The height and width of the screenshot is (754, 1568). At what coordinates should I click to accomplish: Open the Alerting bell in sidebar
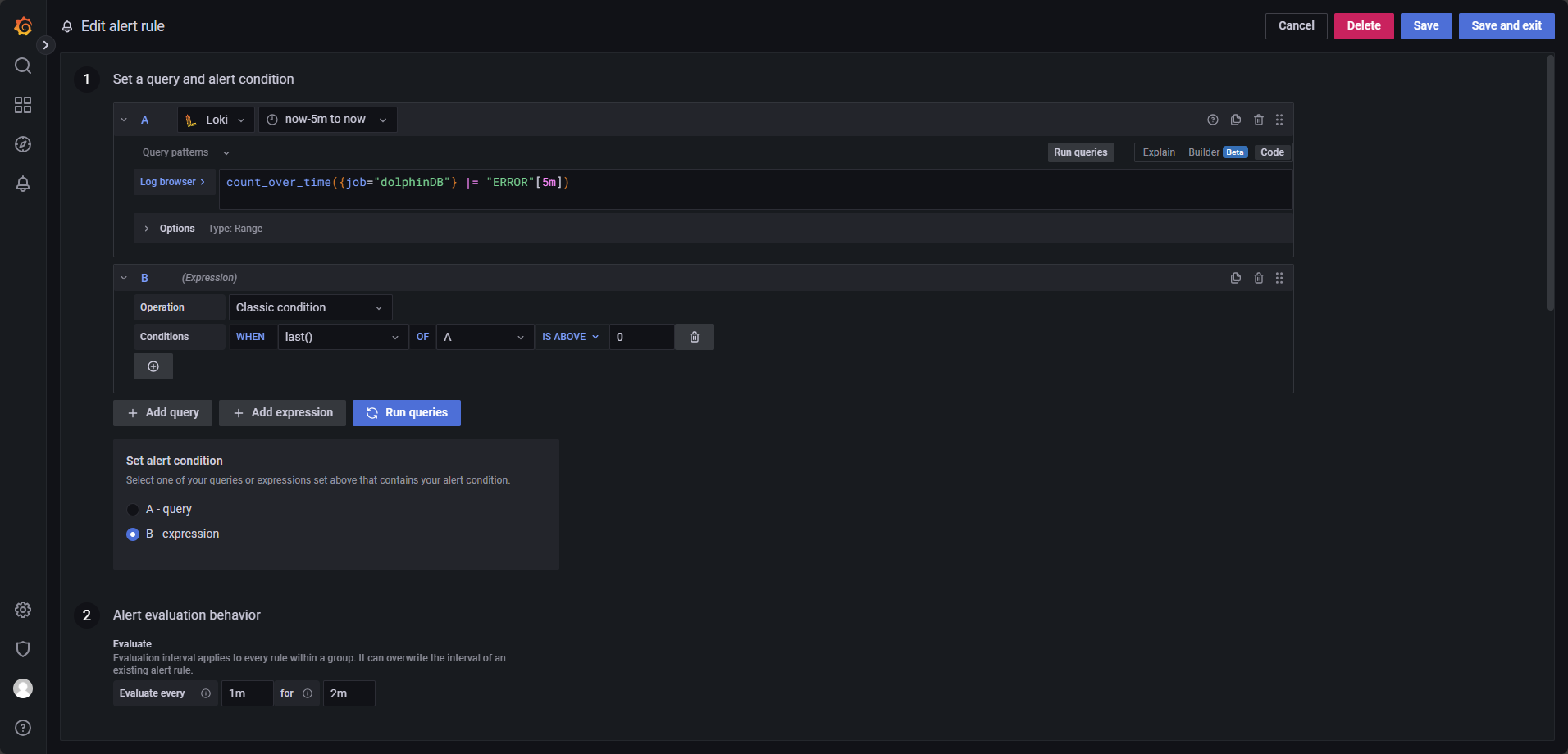click(23, 184)
